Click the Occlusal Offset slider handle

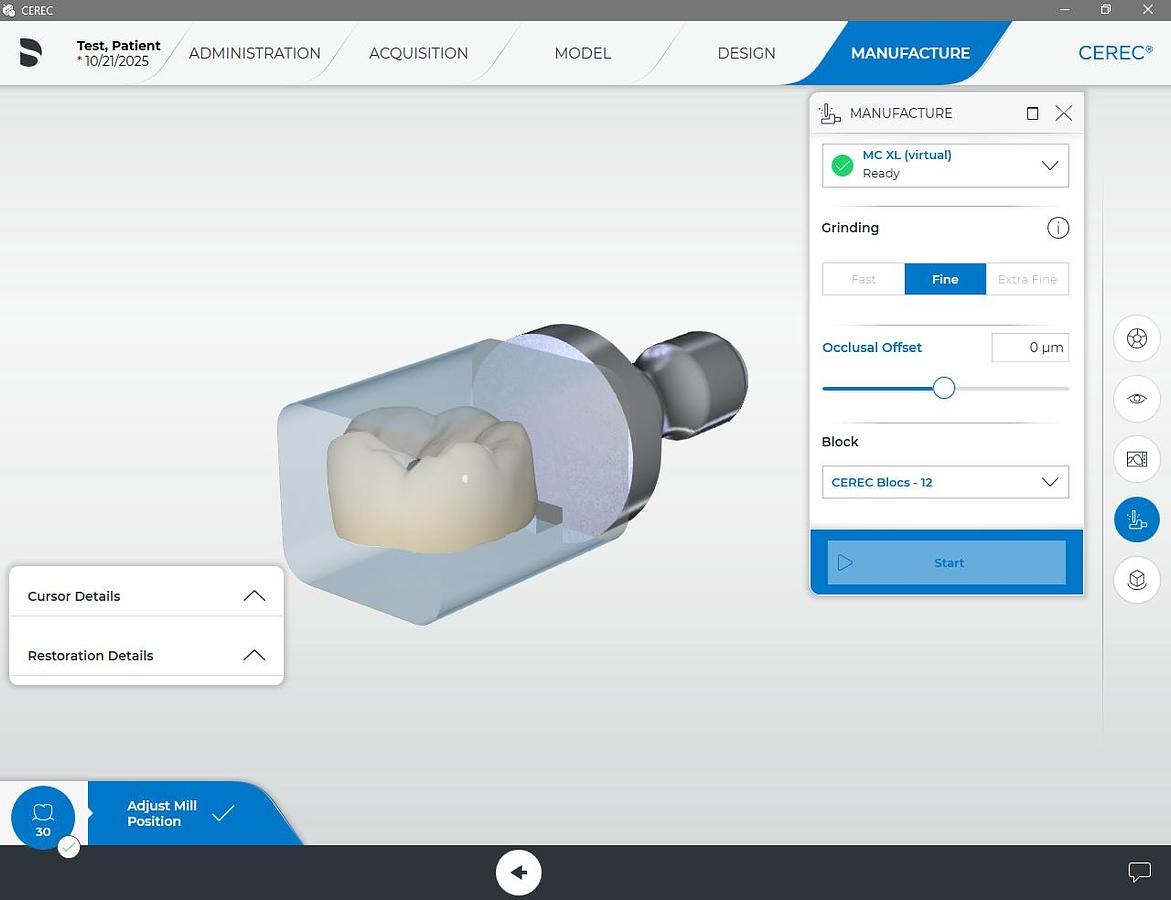point(944,388)
